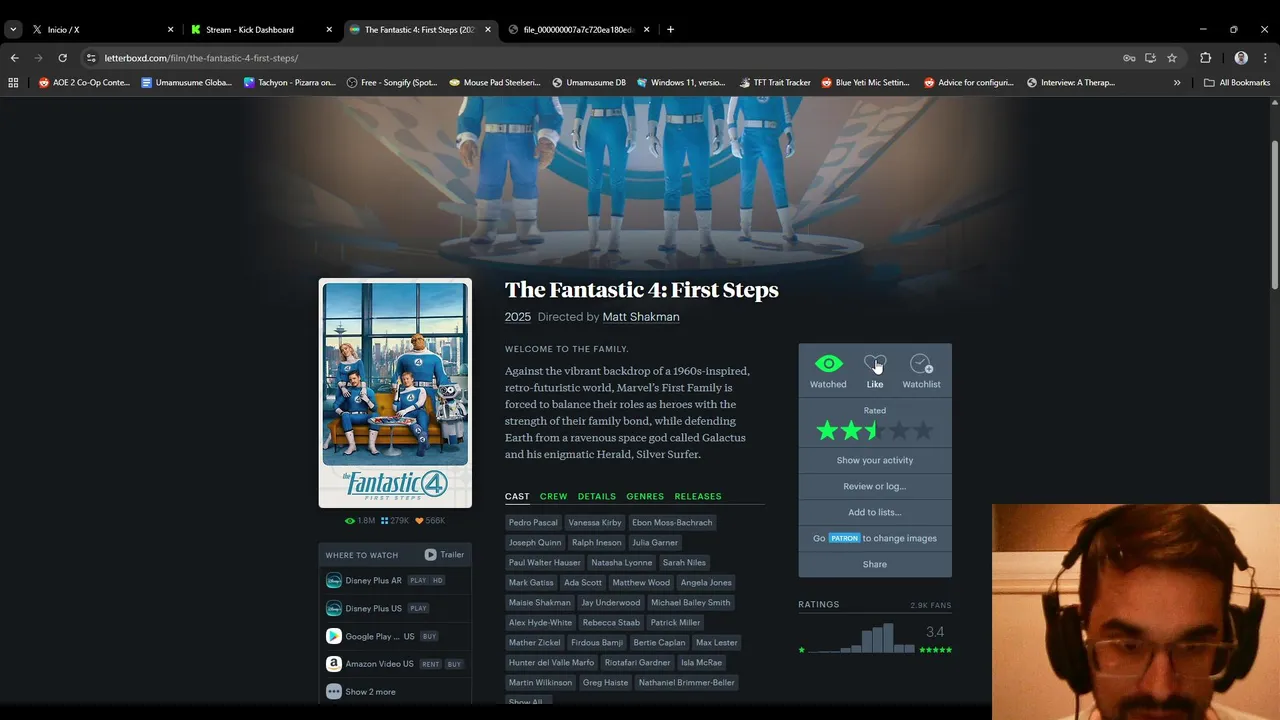Open the RATINGS section heading
Image resolution: width=1280 pixels, height=720 pixels.
pos(819,605)
